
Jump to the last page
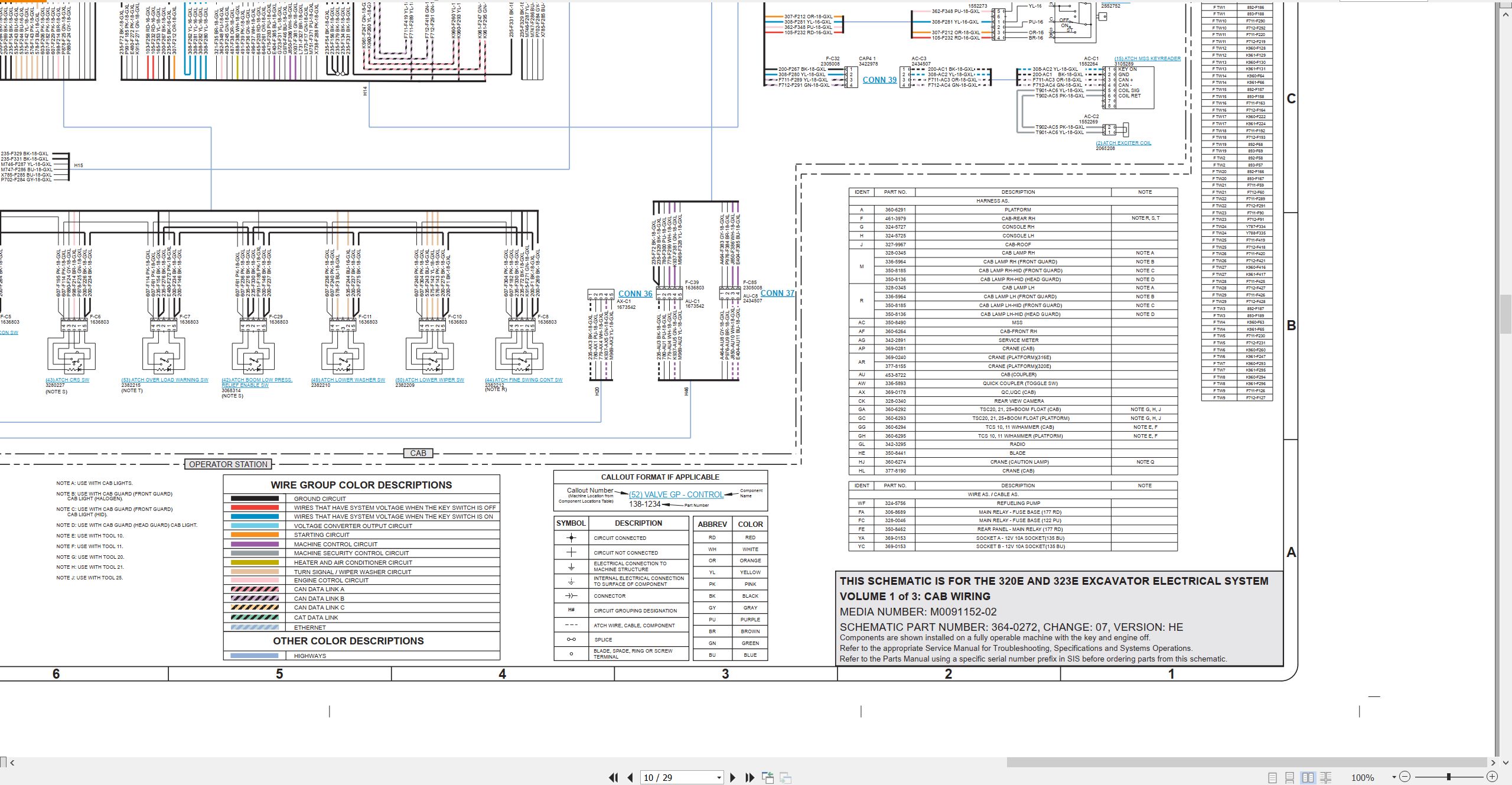click(x=750, y=777)
